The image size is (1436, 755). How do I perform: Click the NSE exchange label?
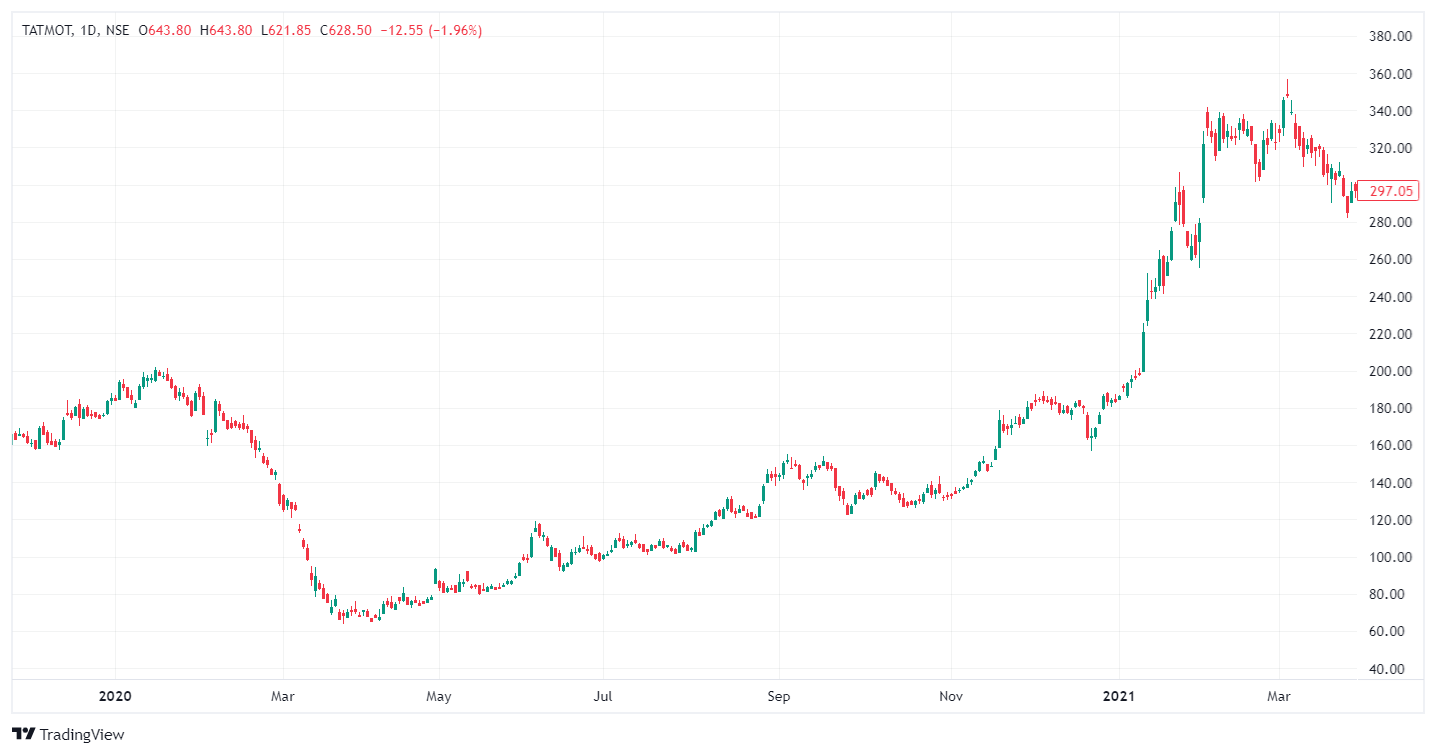point(118,30)
